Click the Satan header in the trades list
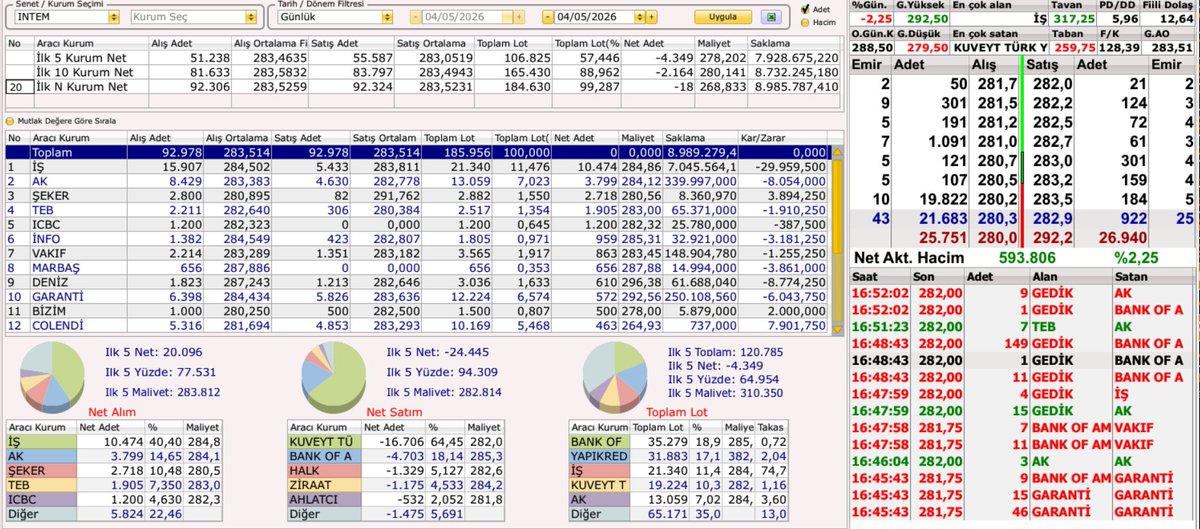 [1154, 277]
